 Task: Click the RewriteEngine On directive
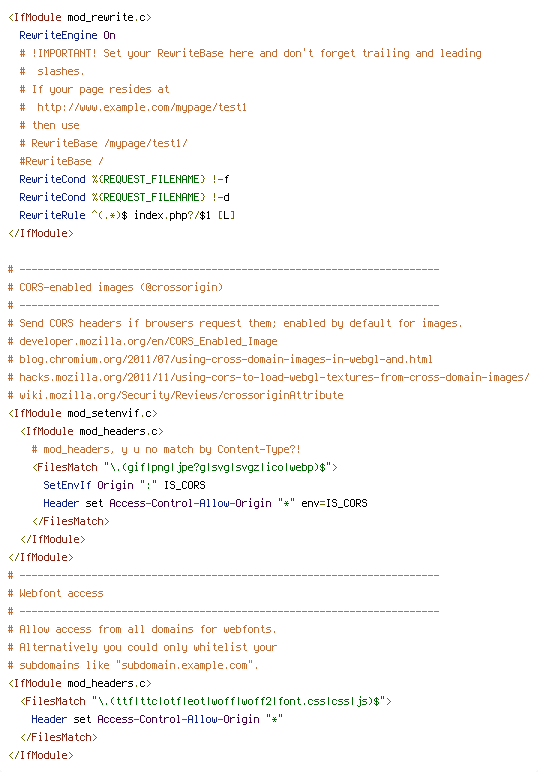[x=67, y=35]
